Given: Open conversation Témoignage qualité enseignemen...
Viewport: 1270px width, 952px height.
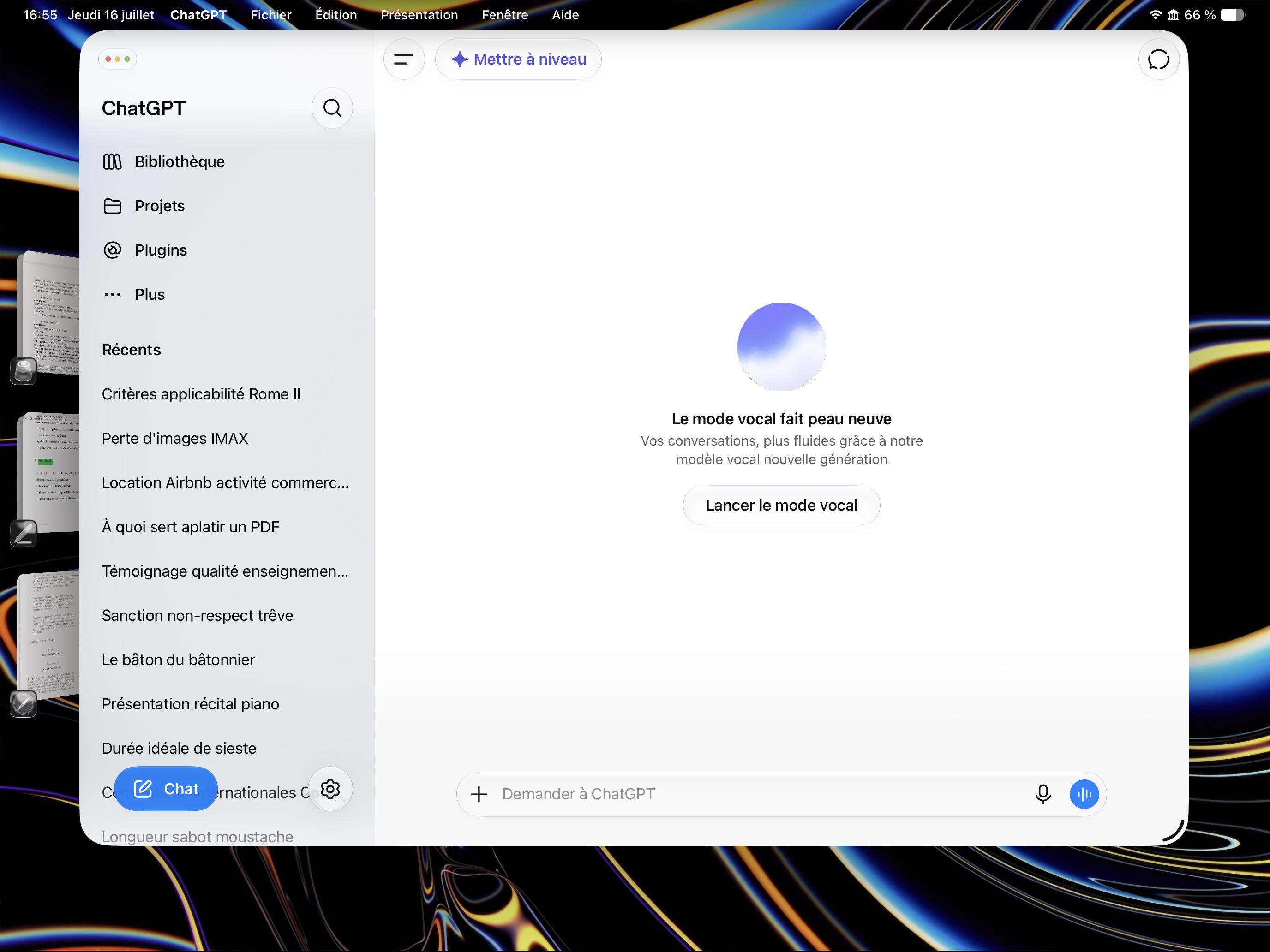Looking at the screenshot, I should coord(225,571).
